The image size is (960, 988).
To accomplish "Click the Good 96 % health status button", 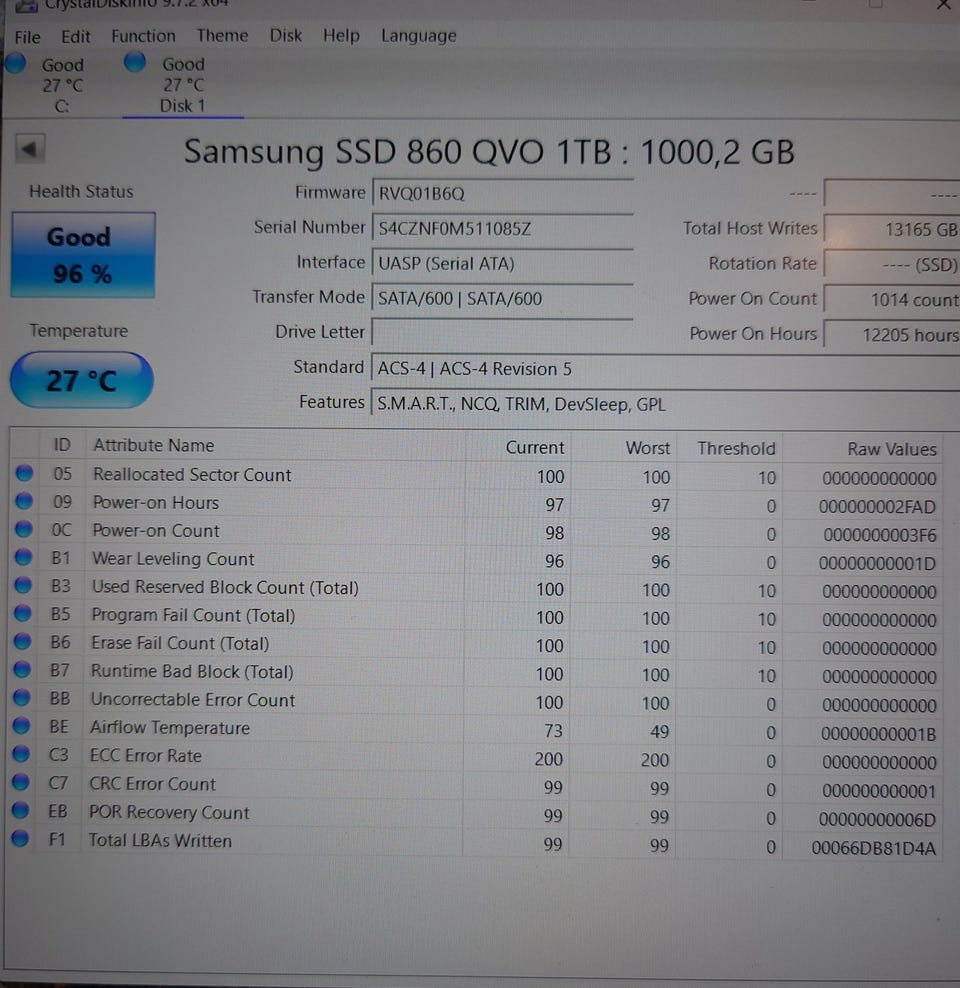I will point(83,255).
